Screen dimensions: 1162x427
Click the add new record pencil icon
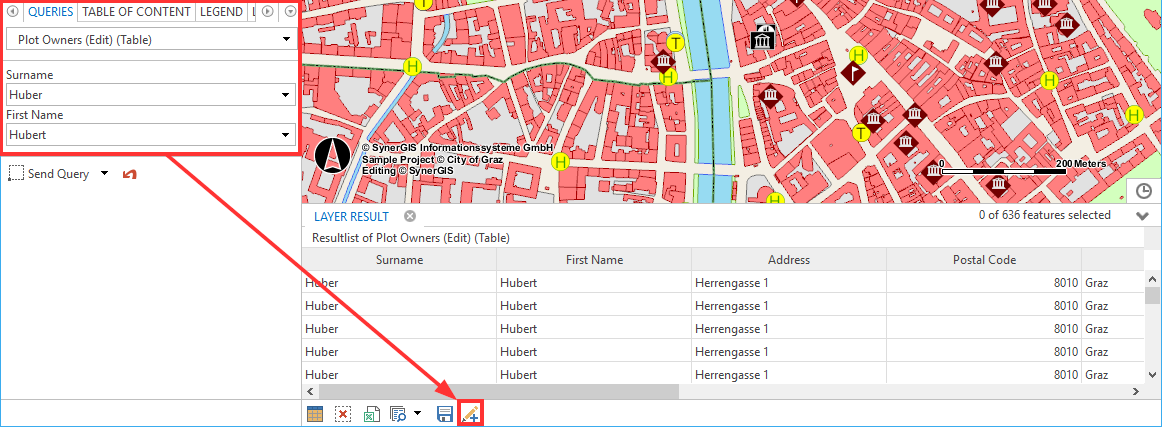pos(471,413)
